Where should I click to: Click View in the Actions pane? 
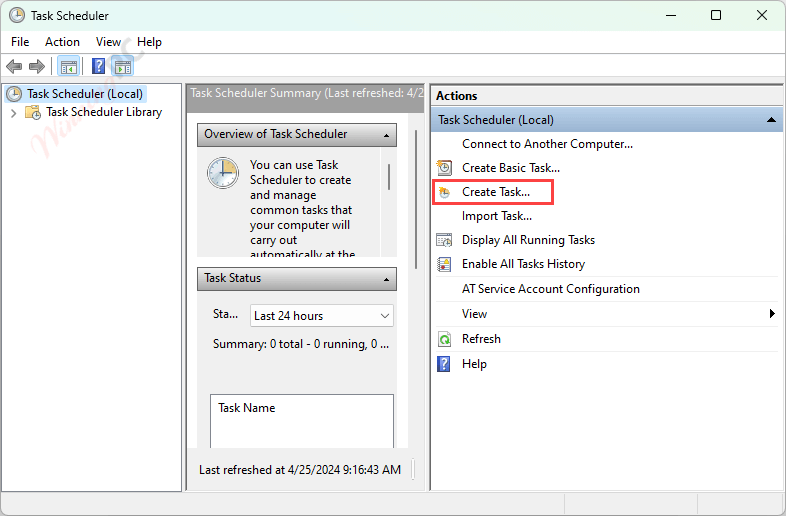474,314
